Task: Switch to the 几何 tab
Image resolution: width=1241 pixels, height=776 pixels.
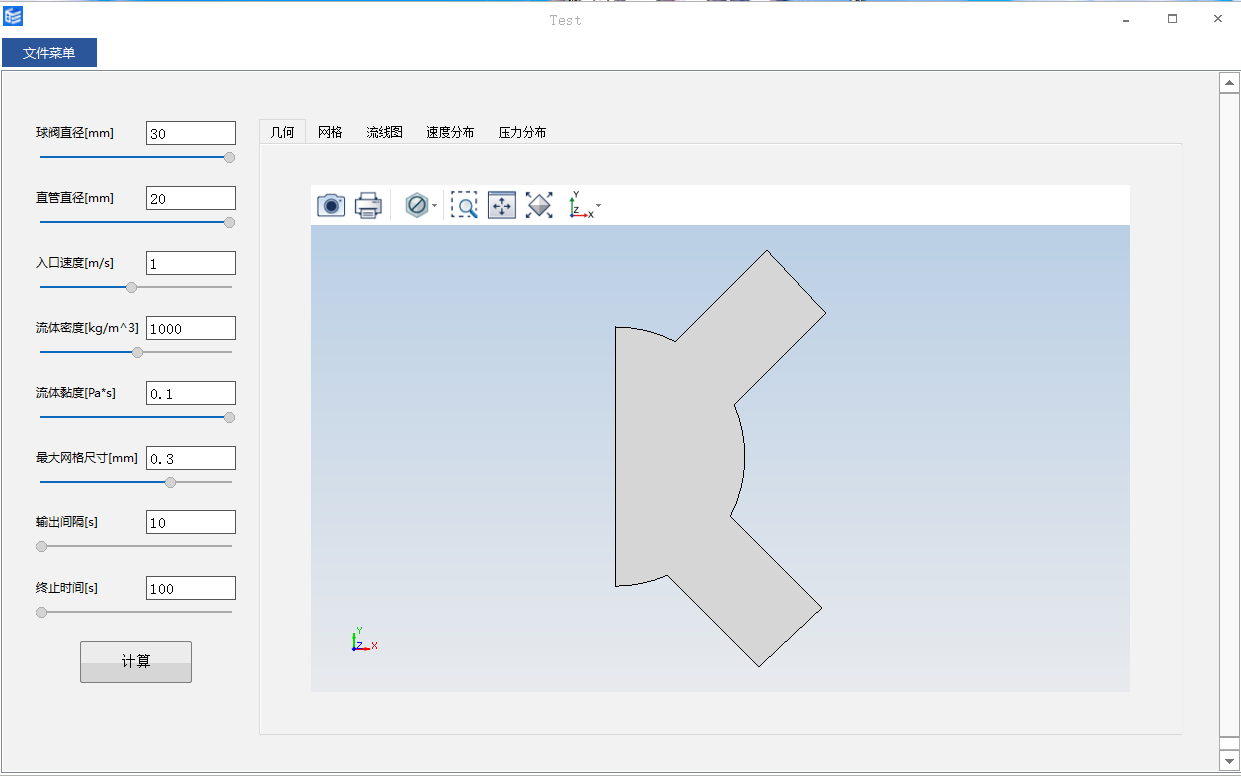Action: pos(283,132)
